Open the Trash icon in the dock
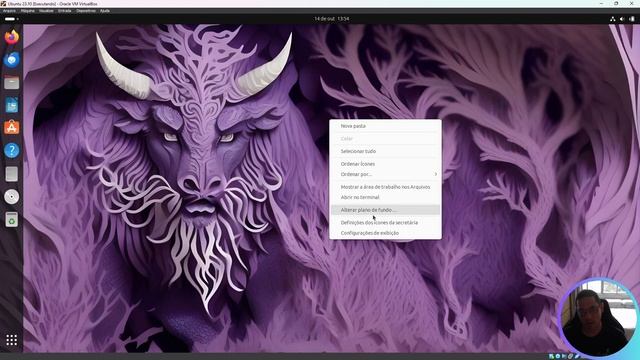Screen dimensions: 640x360 (11, 220)
